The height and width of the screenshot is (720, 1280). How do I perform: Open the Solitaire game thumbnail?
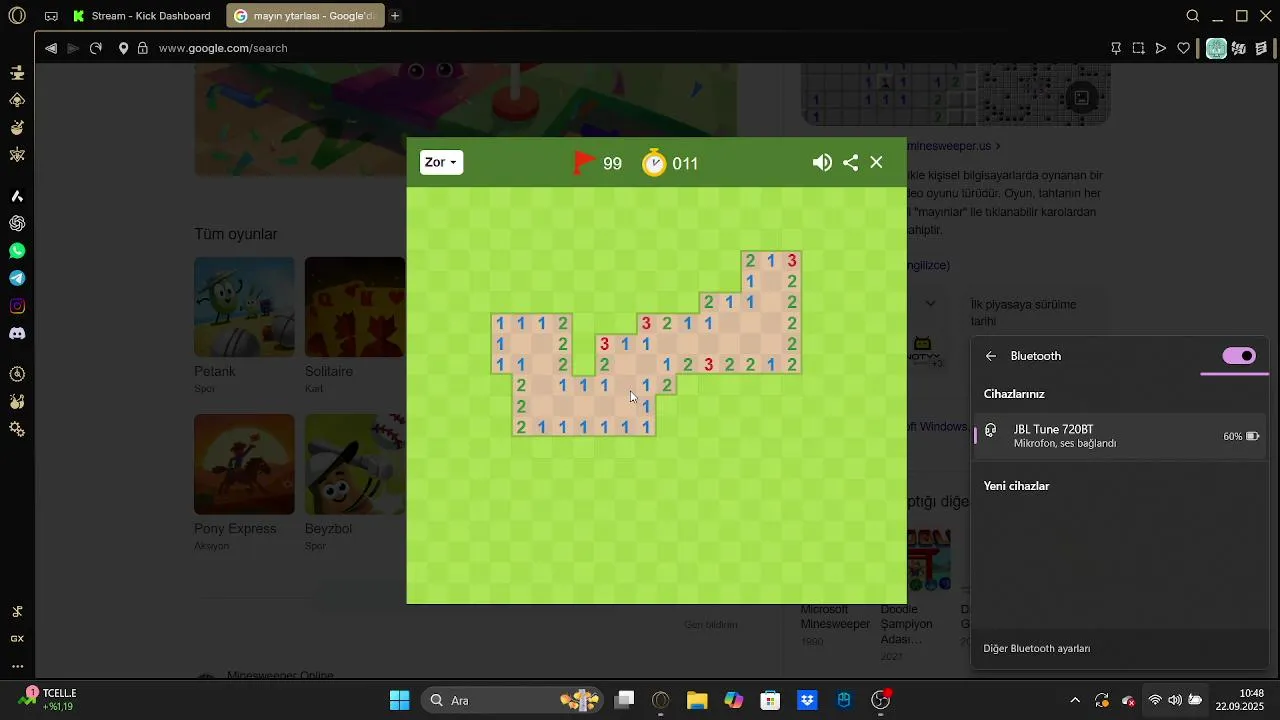355,307
